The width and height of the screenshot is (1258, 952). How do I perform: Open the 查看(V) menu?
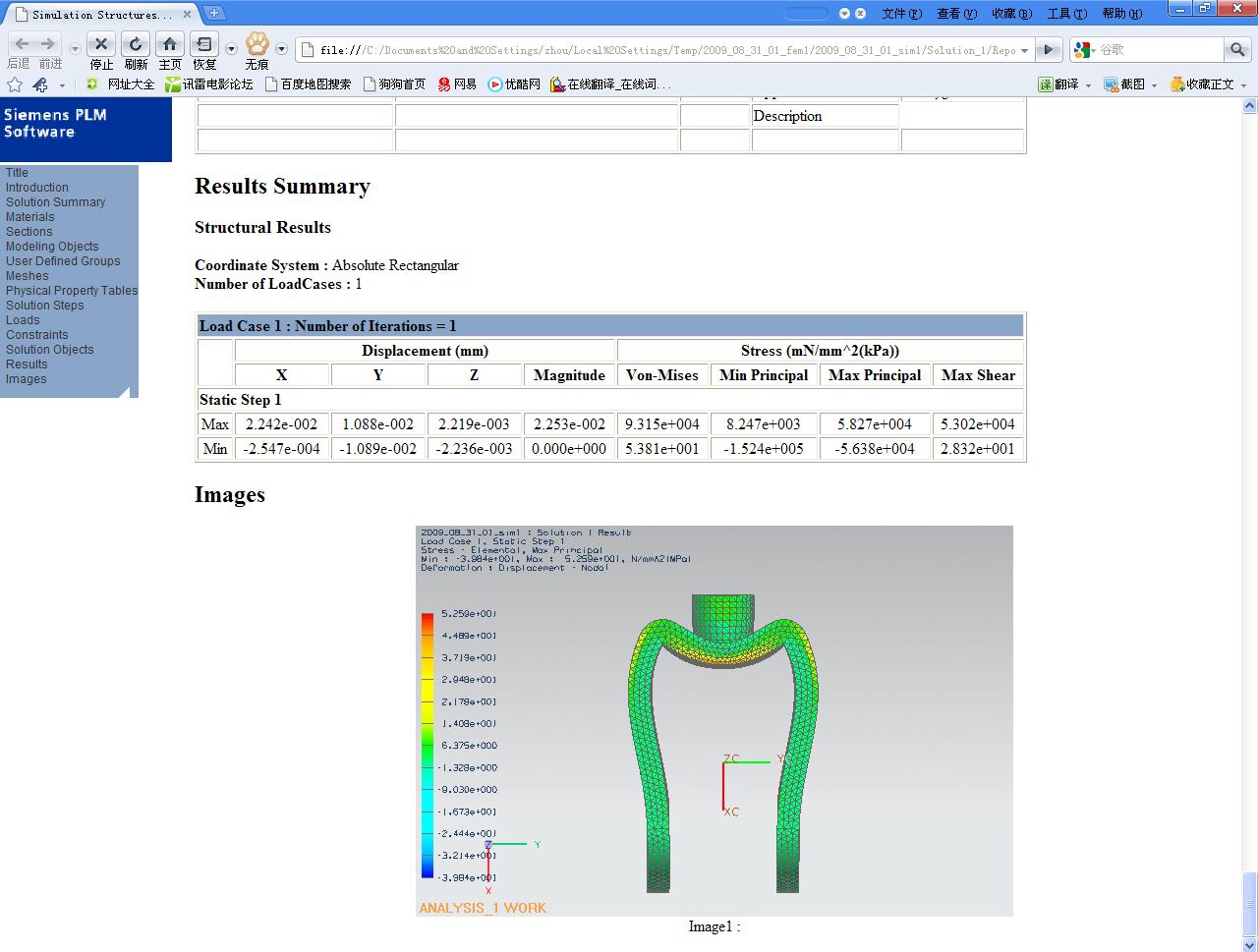tap(956, 14)
